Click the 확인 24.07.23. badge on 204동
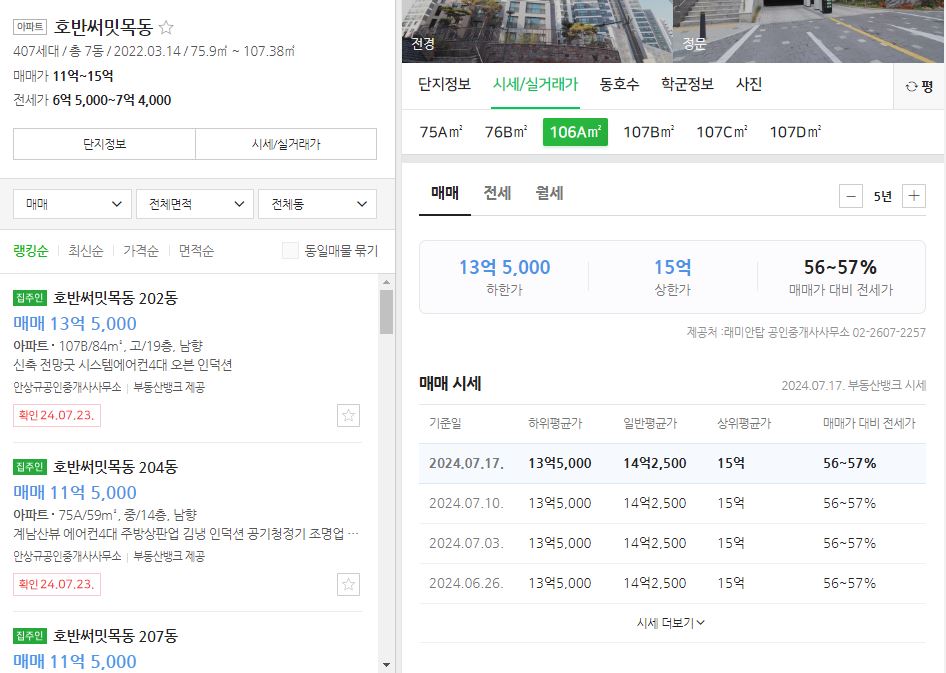 (57, 584)
